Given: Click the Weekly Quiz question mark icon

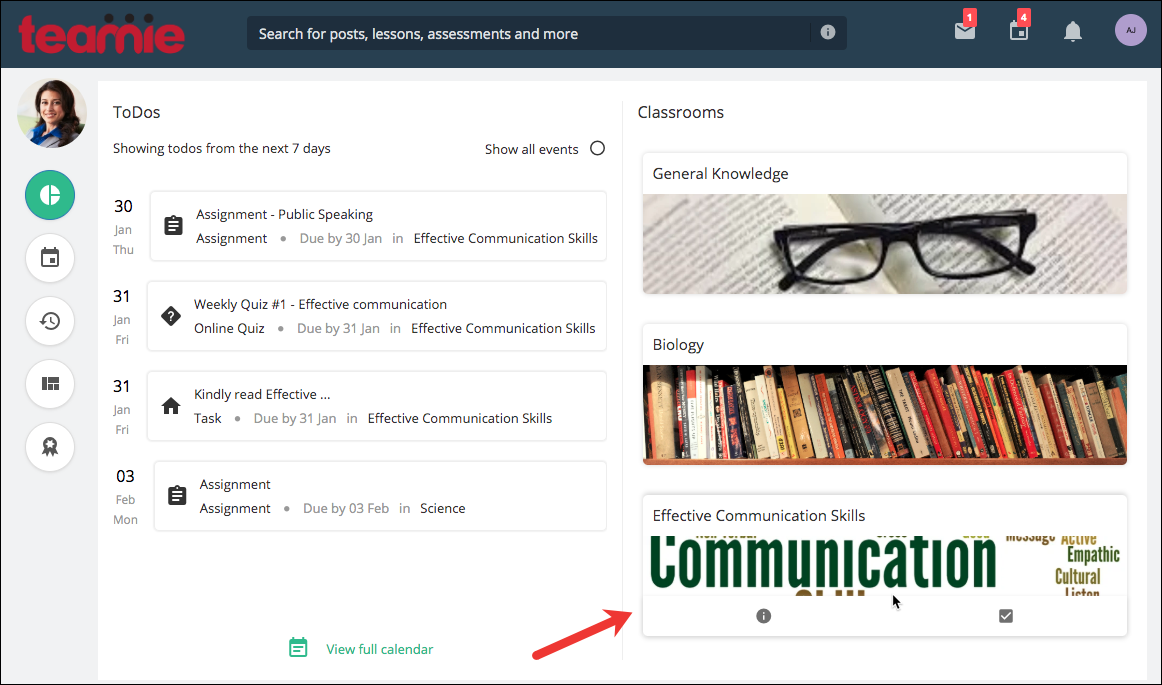Looking at the screenshot, I should point(170,316).
